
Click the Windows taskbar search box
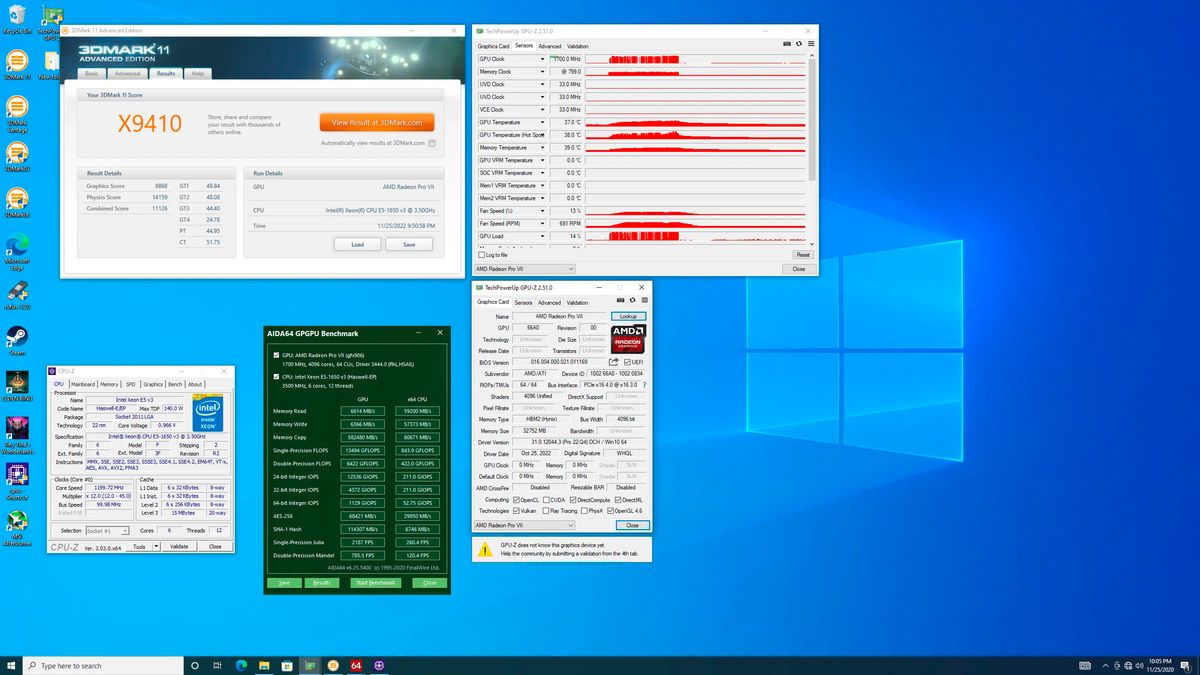(x=103, y=665)
